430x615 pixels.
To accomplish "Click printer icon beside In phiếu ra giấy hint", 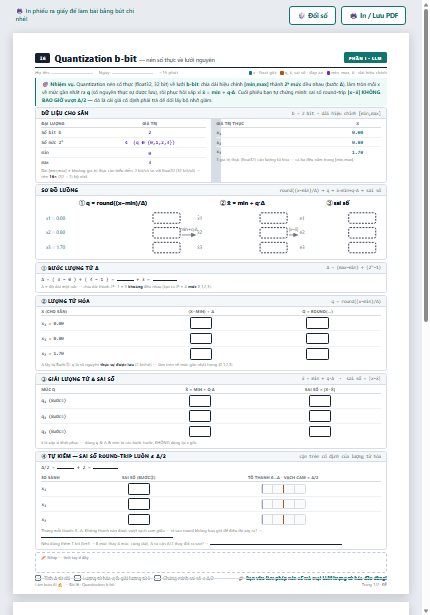I will (x=19, y=11).
